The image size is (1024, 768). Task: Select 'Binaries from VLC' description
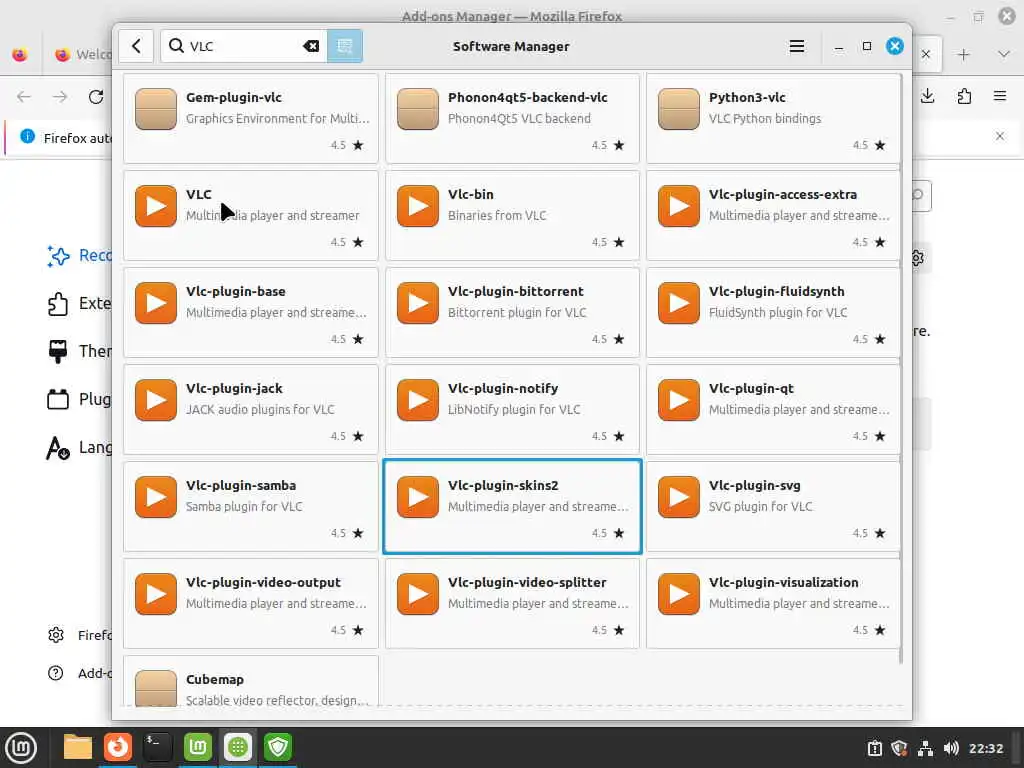pyautogui.click(x=496, y=216)
